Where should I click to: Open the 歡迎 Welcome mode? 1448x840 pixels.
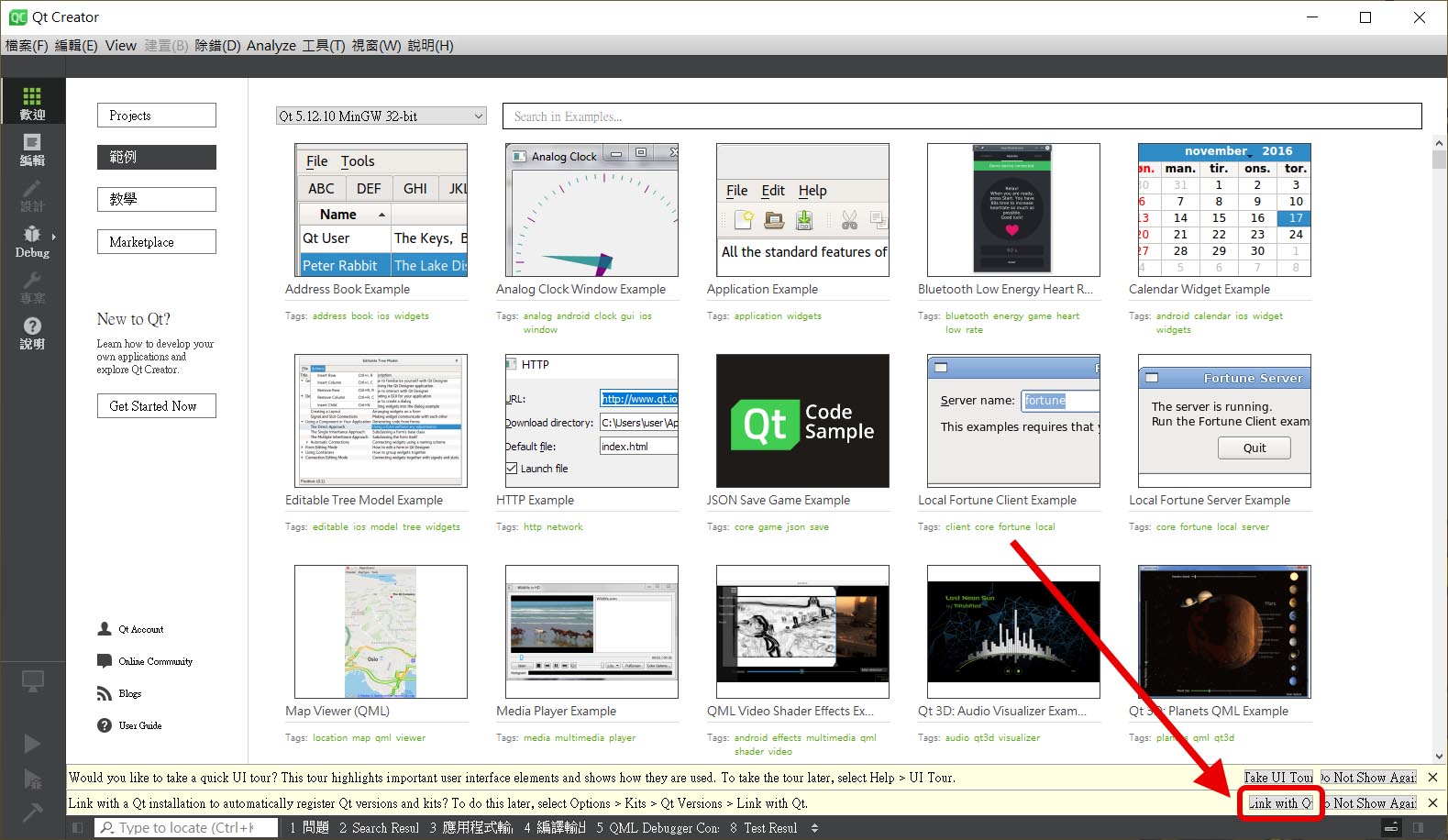[x=32, y=101]
